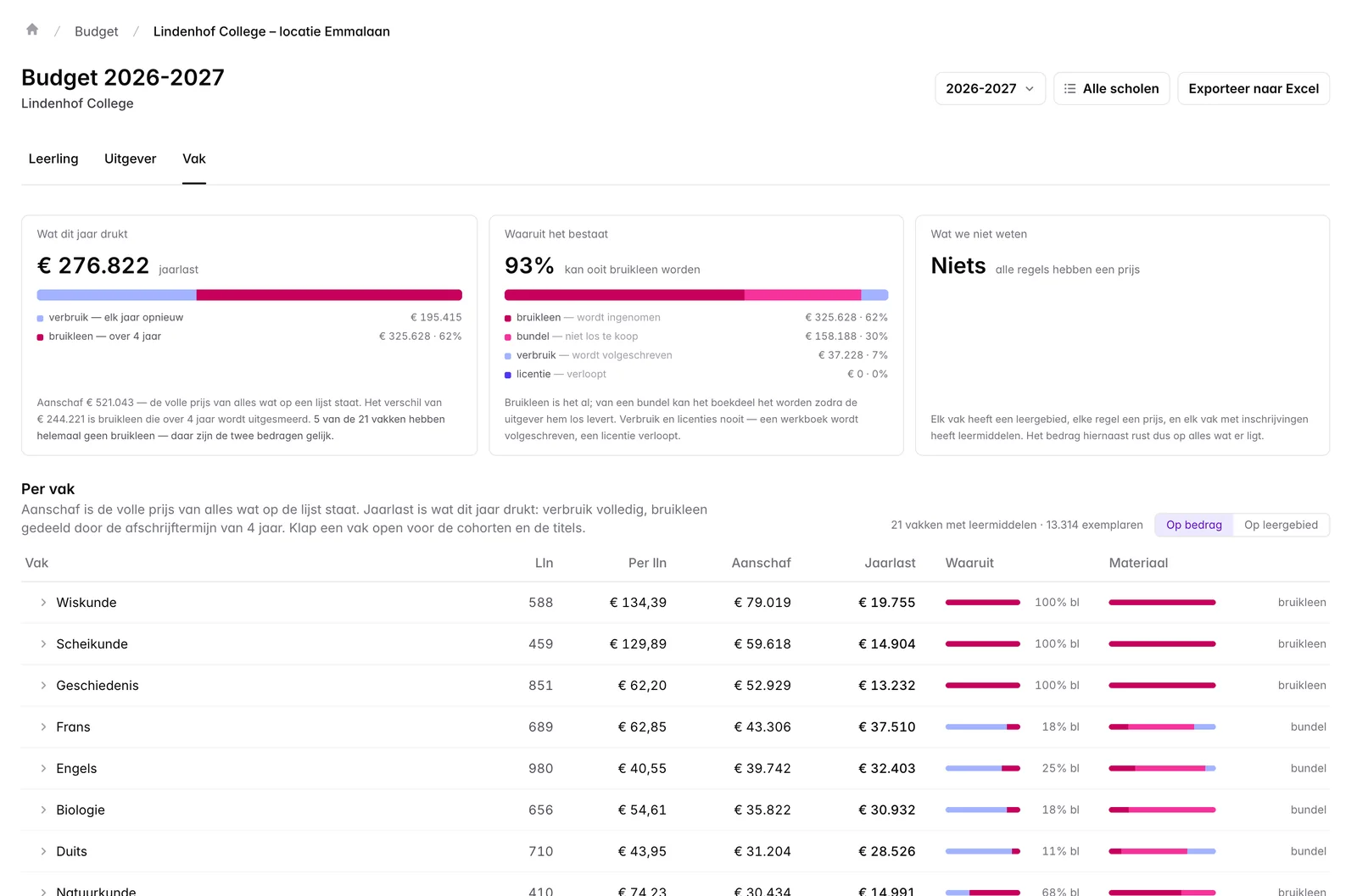Select the Vak tab
This screenshot has height=896, width=1357.
pos(194,159)
